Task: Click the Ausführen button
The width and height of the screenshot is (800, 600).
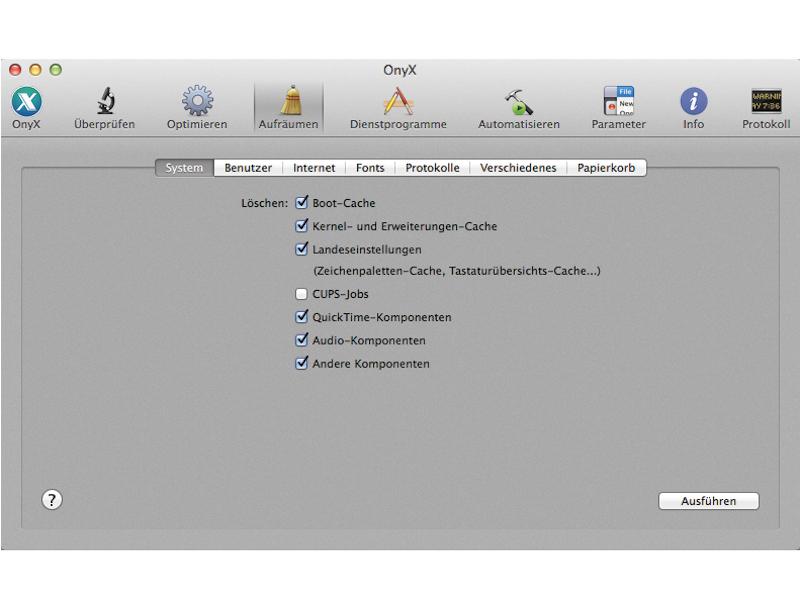Action: (709, 501)
